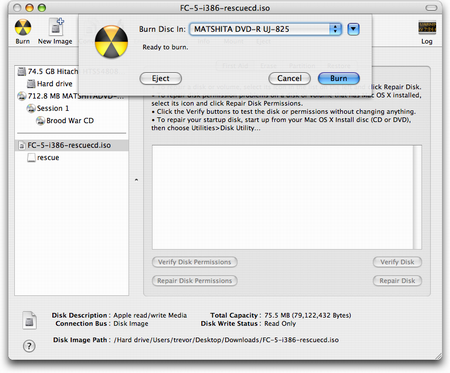Open help with the question mark button
Screen dimensions: 450x373
pos(29,346)
